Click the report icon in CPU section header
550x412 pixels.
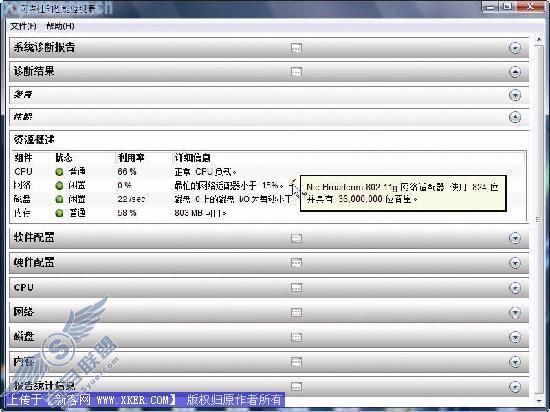(296, 288)
